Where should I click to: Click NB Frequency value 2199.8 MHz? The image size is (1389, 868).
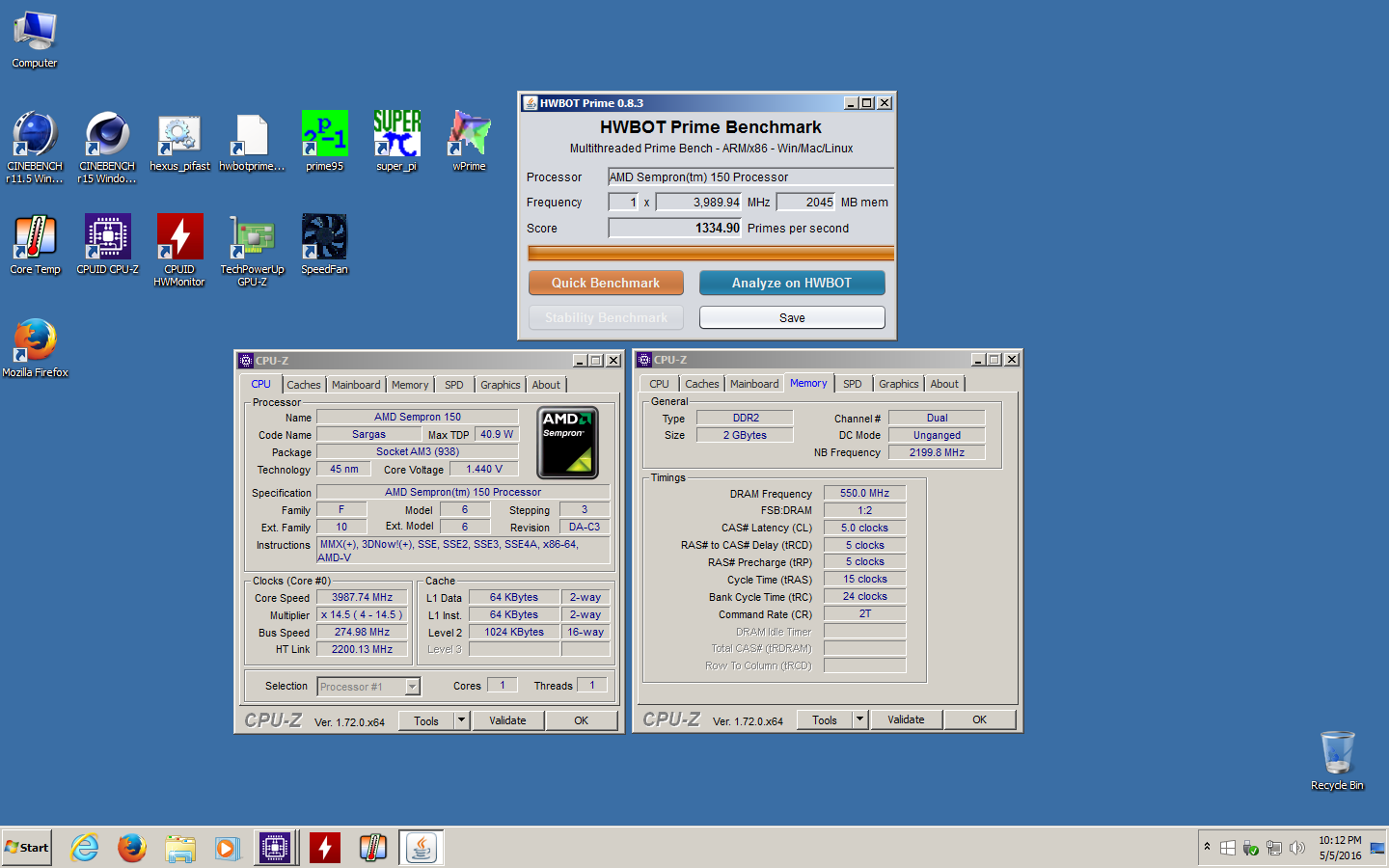937,452
